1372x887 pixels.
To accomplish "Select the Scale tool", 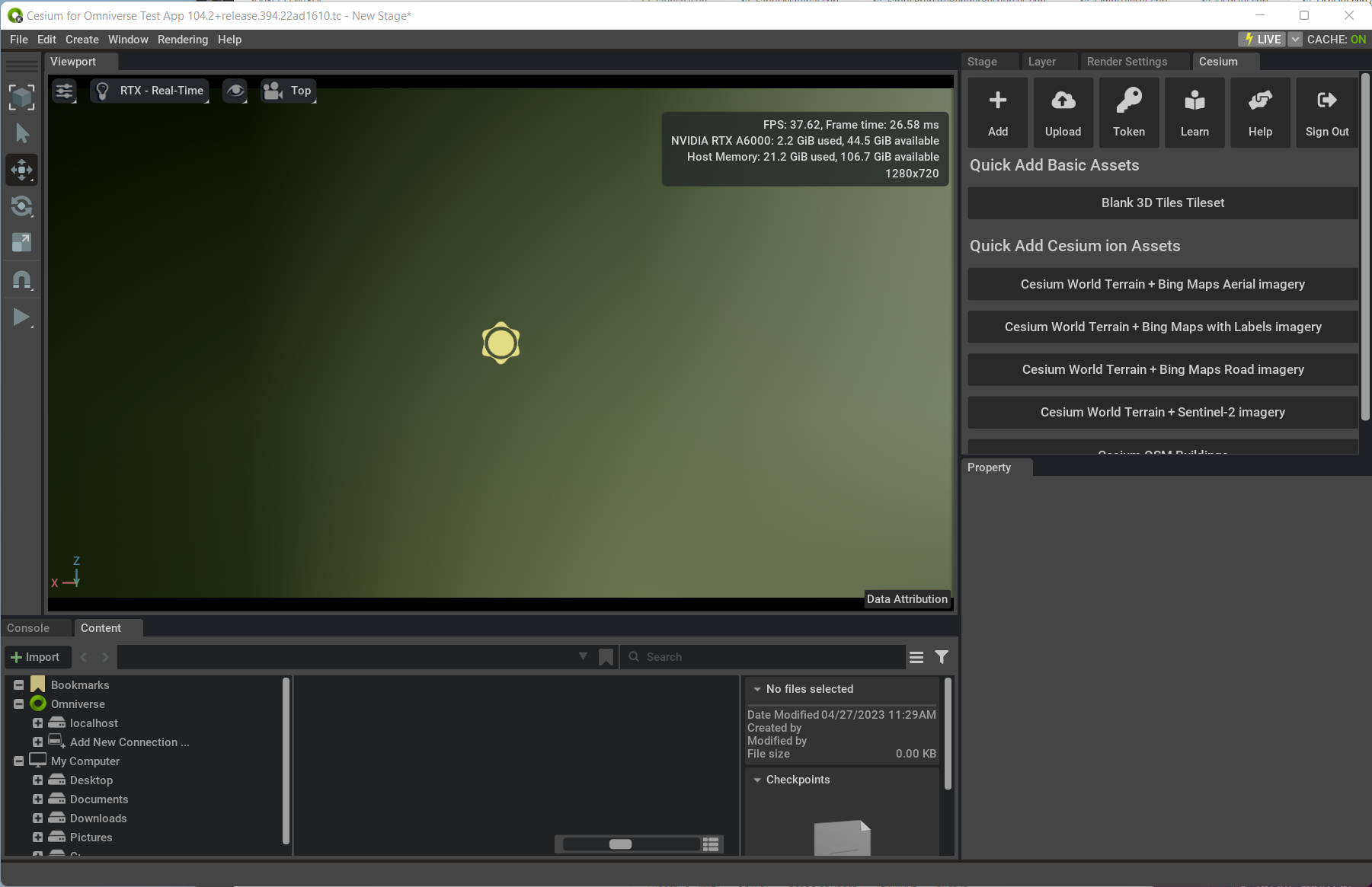I will 21,242.
